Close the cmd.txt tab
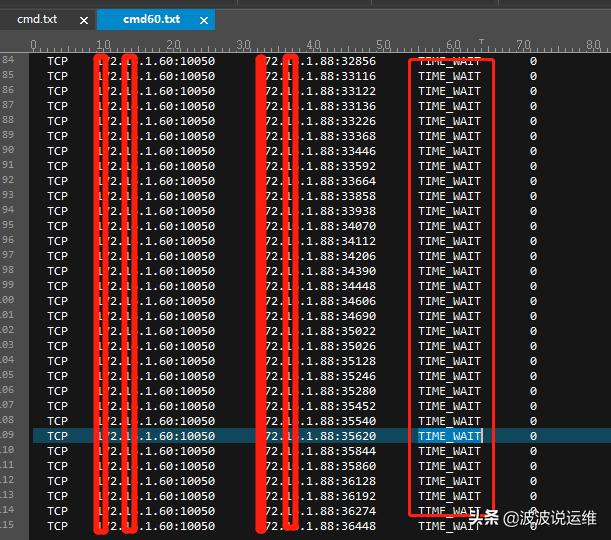The image size is (611, 540). pos(82,20)
